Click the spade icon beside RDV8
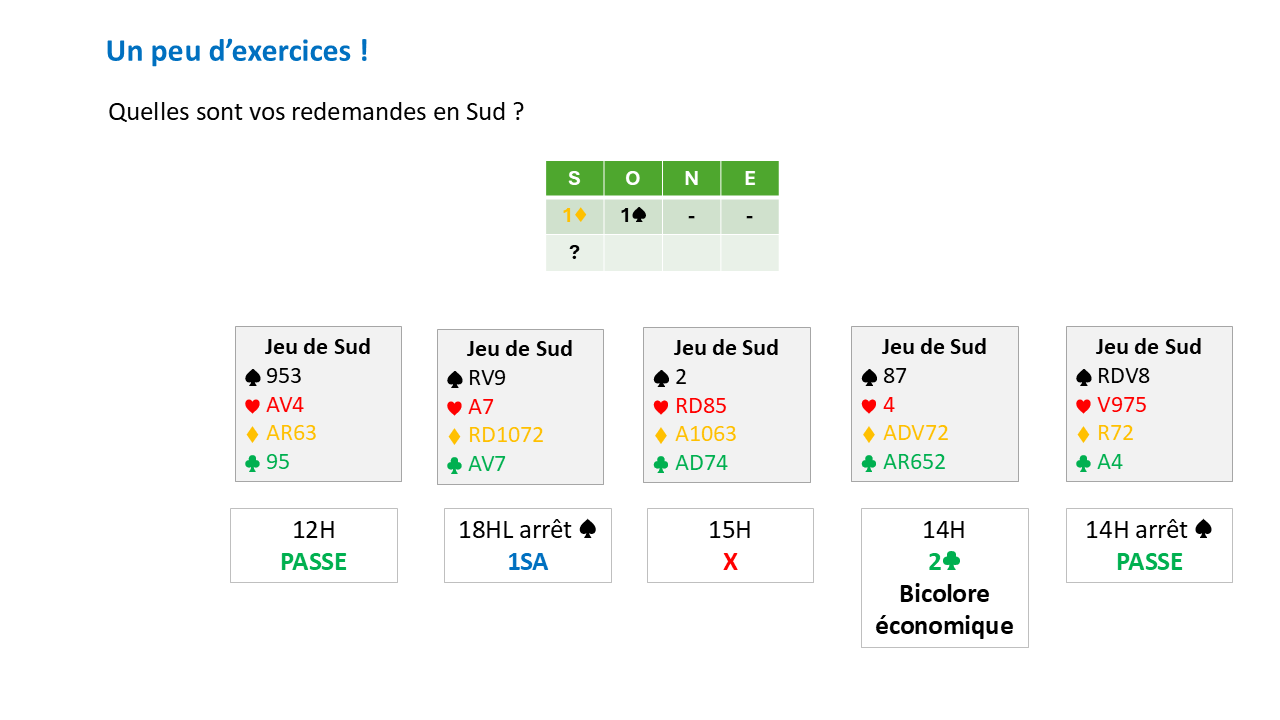Viewport: 1280px width, 720px height. tap(1083, 377)
